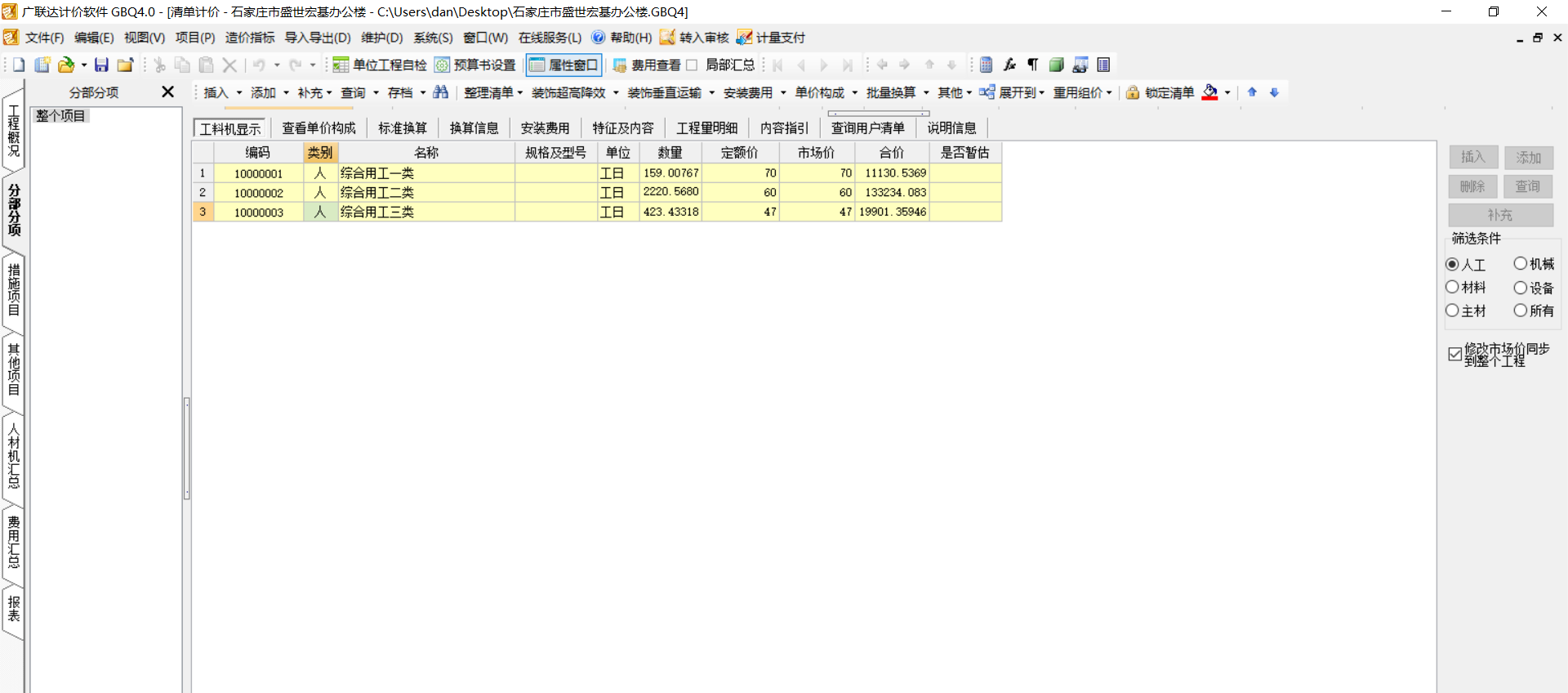Select the 所有 filter radio button
This screenshot has width=1568, height=693.
click(x=1520, y=311)
